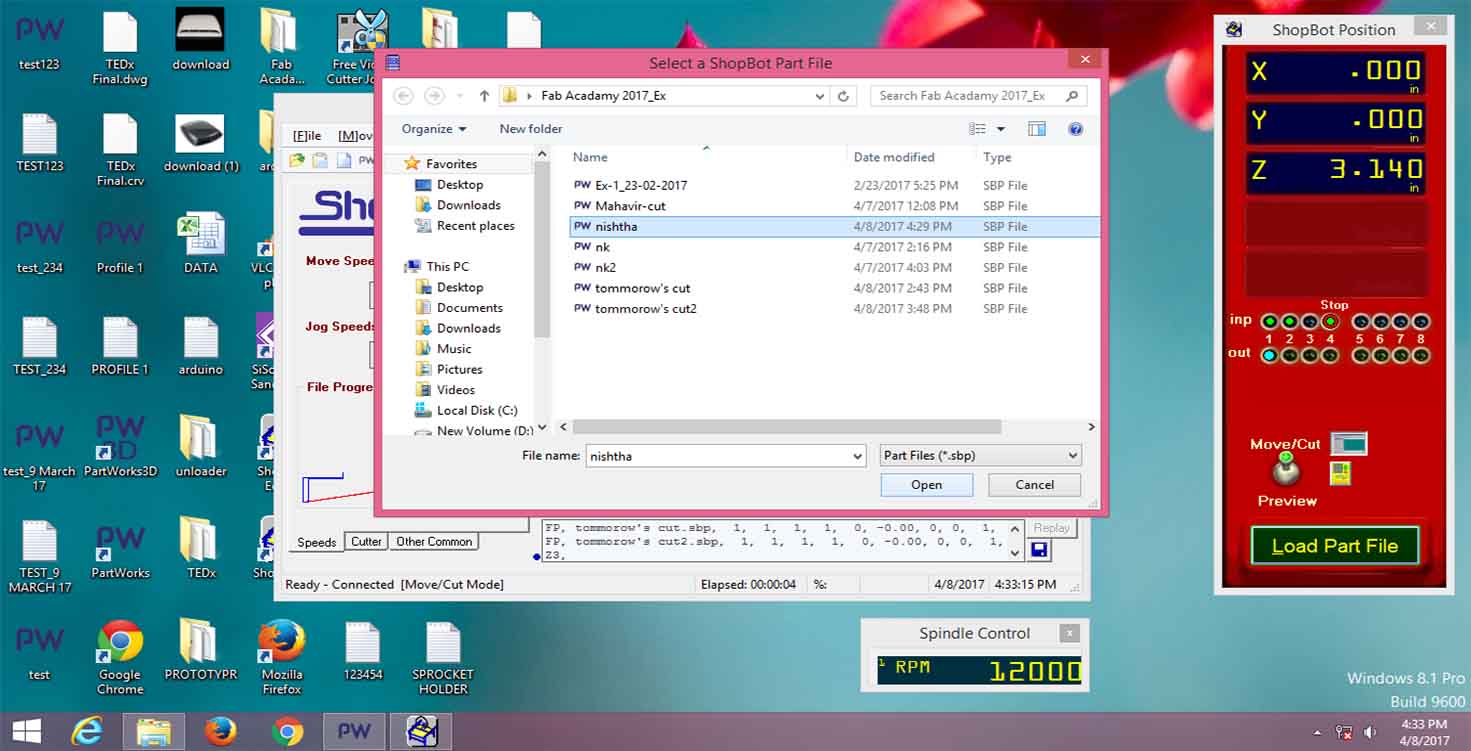Open the address bar history dropdown arrow

[820, 96]
